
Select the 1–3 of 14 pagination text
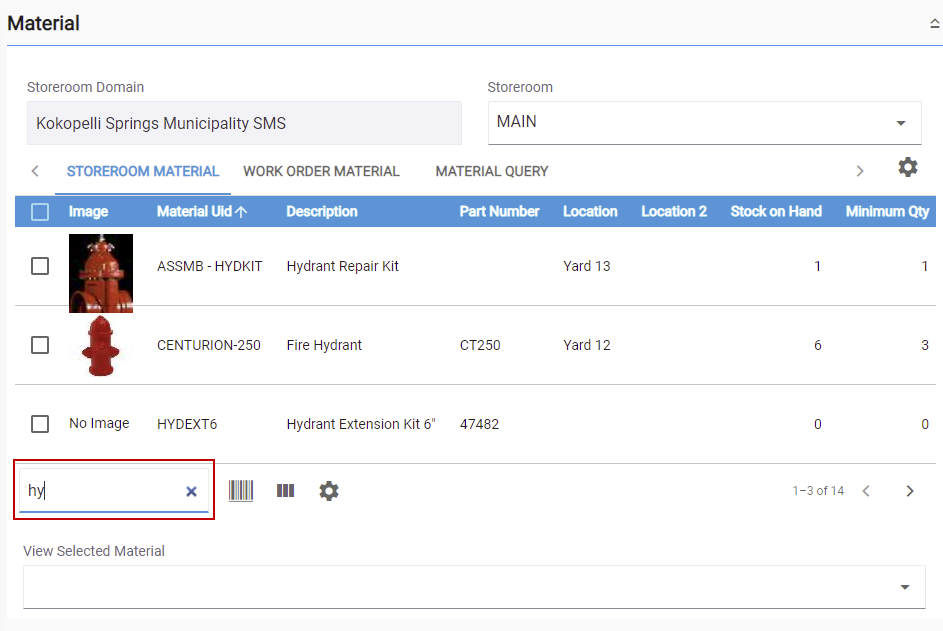click(818, 491)
